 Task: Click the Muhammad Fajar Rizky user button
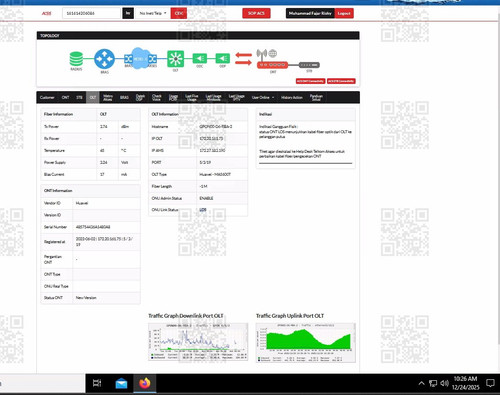(x=310, y=13)
